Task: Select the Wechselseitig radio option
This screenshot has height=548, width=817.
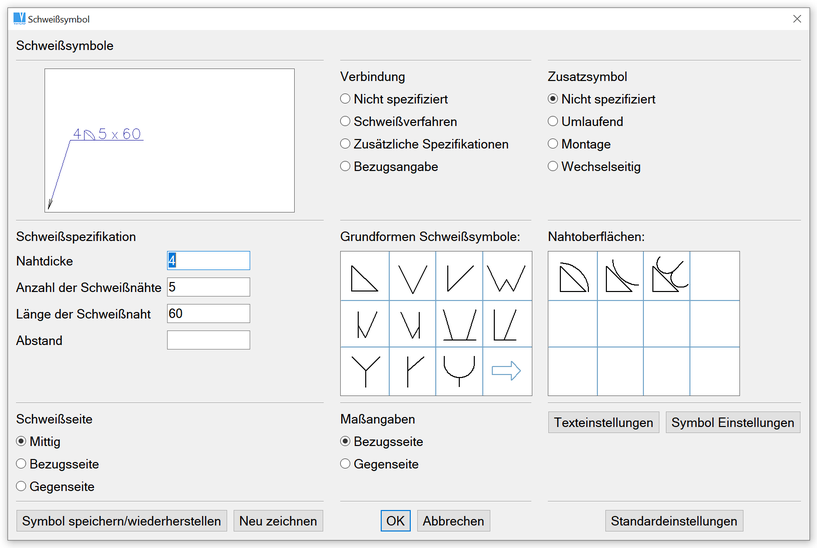Action: 553,167
